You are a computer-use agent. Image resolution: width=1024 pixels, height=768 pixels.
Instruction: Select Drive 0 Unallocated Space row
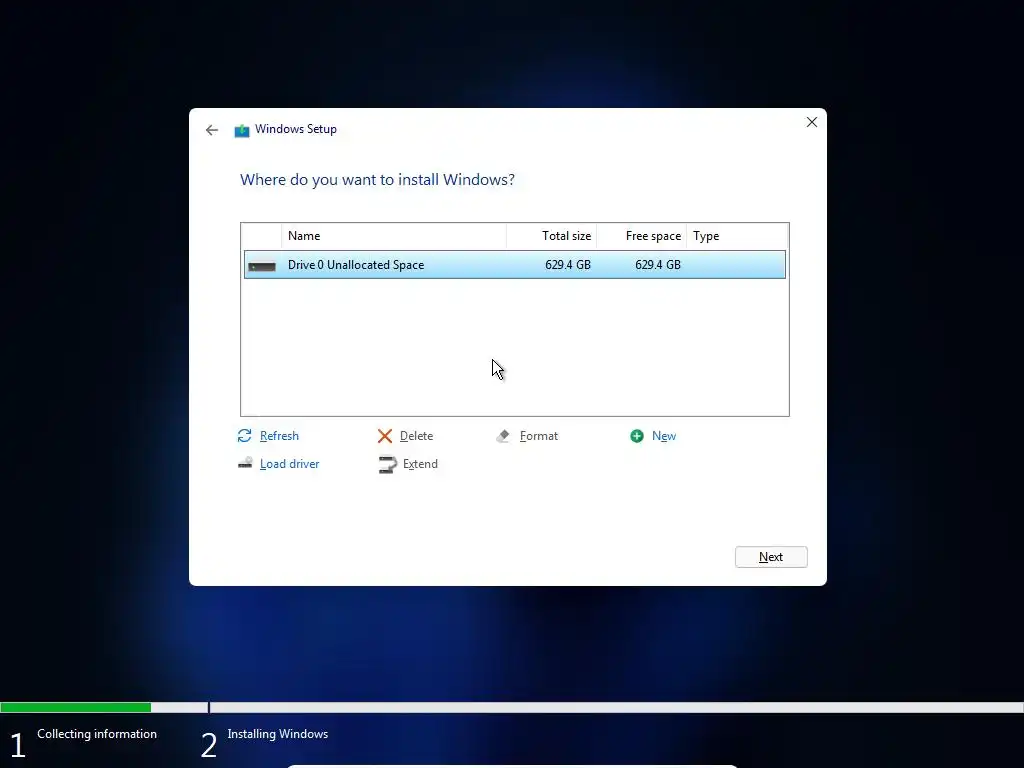[x=515, y=264]
